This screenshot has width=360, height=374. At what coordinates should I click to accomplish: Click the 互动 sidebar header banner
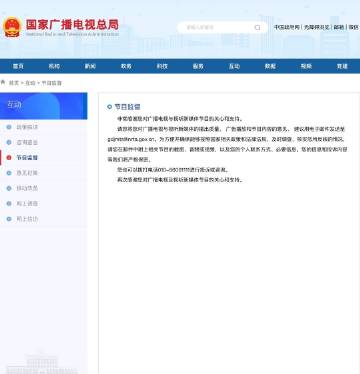pyautogui.click(x=44, y=106)
